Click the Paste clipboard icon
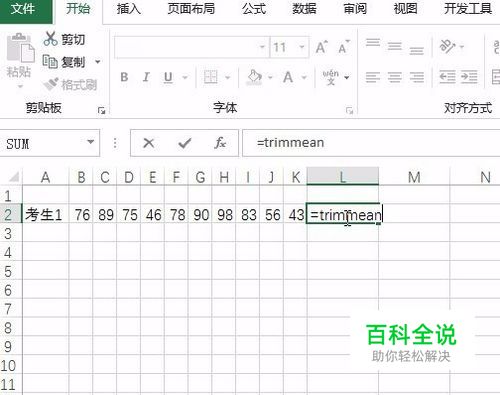 (x=21, y=47)
